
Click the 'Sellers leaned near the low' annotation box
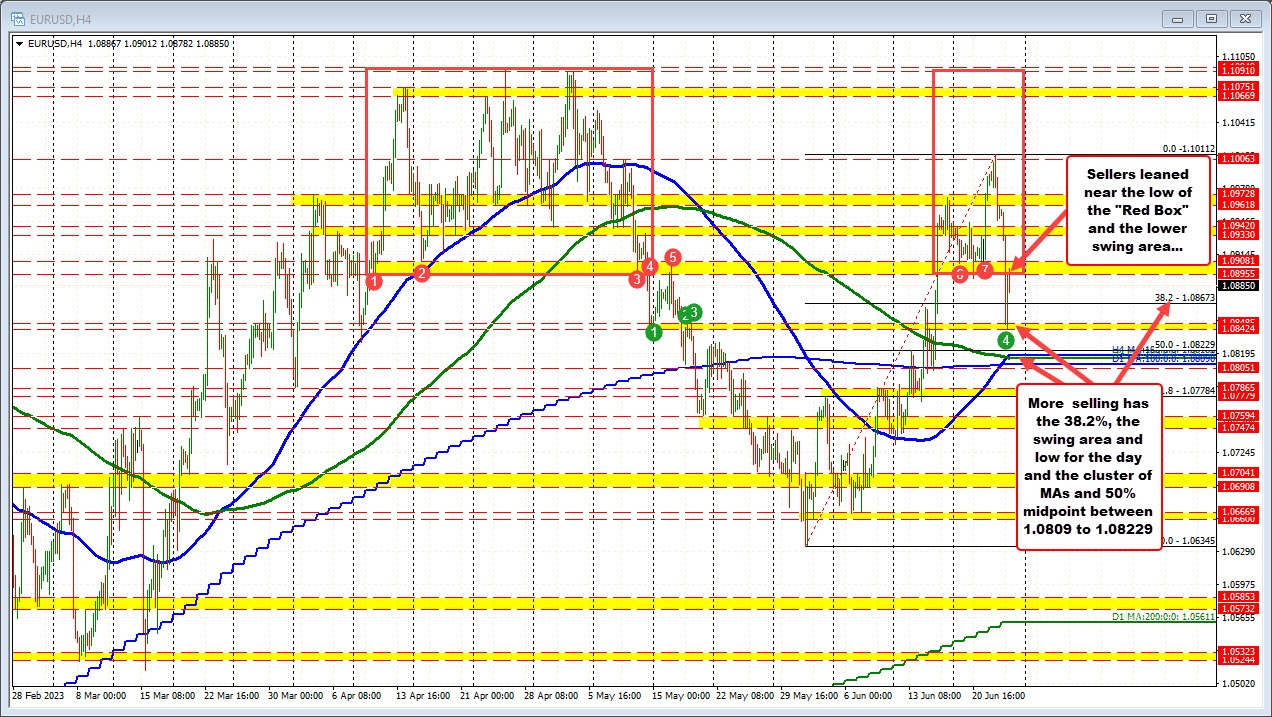[1140, 210]
